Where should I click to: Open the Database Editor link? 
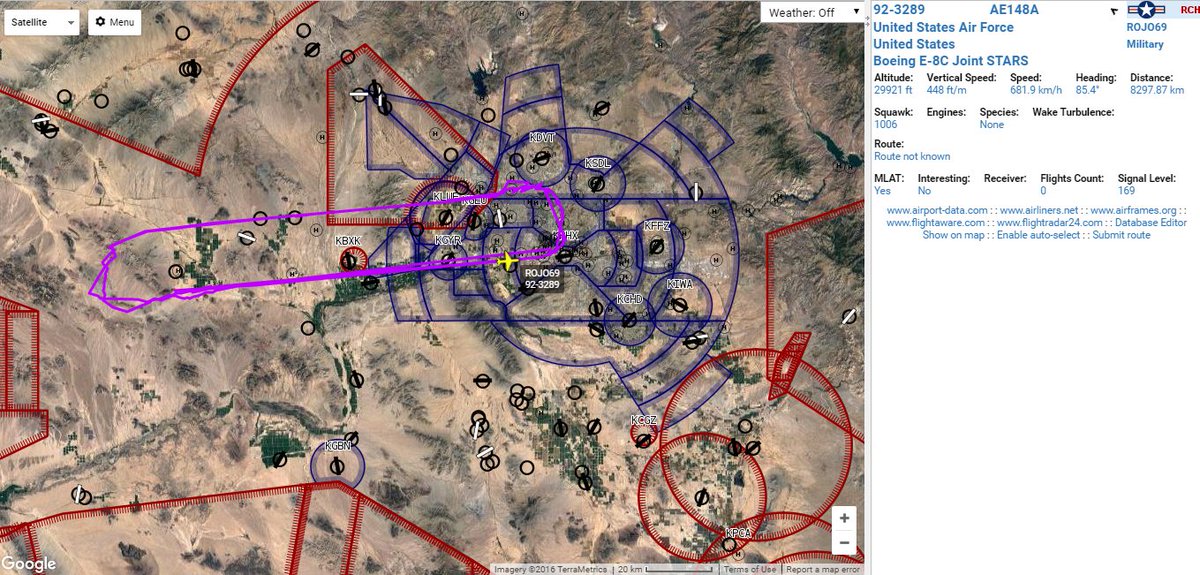1151,223
